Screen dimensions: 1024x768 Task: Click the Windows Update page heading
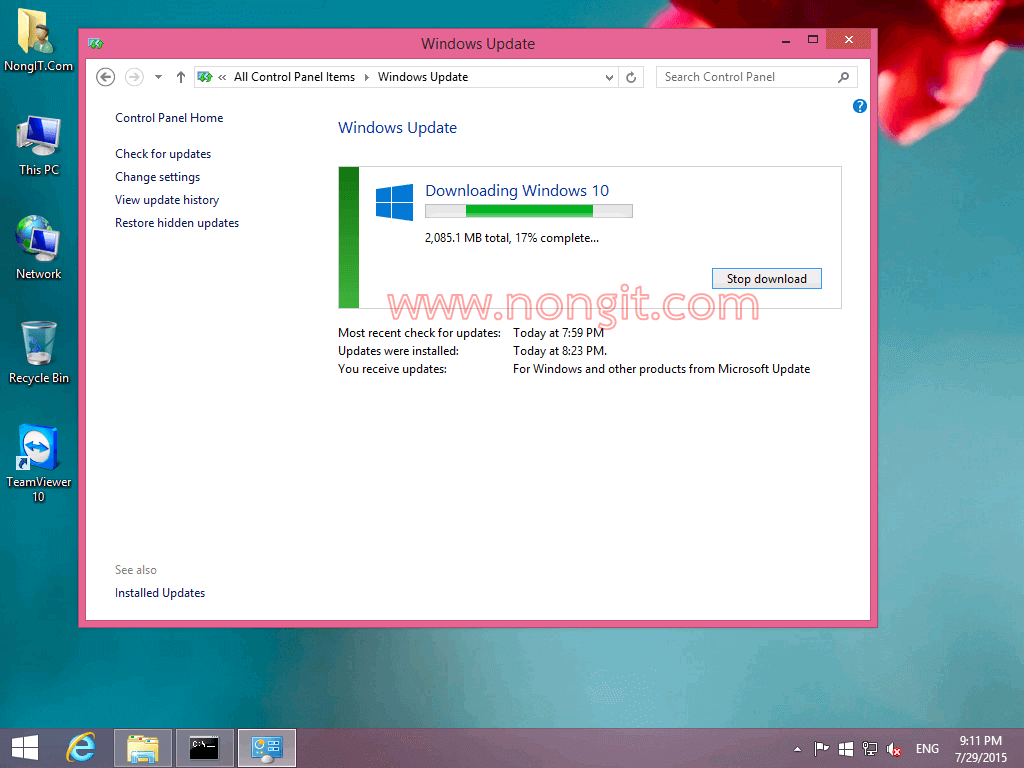[x=397, y=128]
